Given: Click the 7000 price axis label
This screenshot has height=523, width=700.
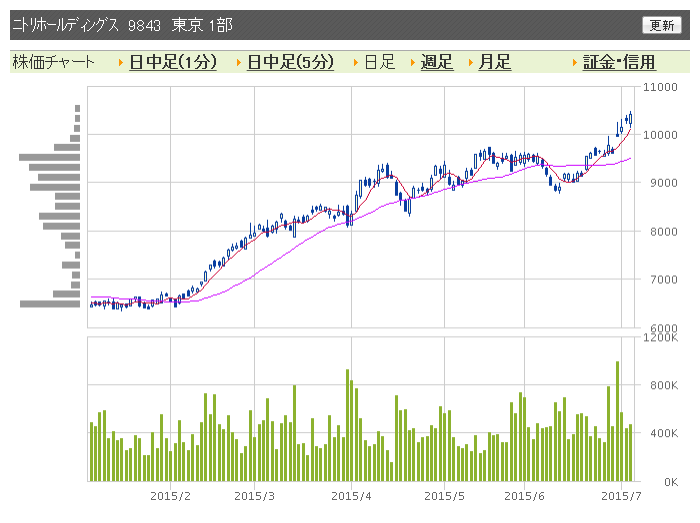Looking at the screenshot, I should (663, 280).
